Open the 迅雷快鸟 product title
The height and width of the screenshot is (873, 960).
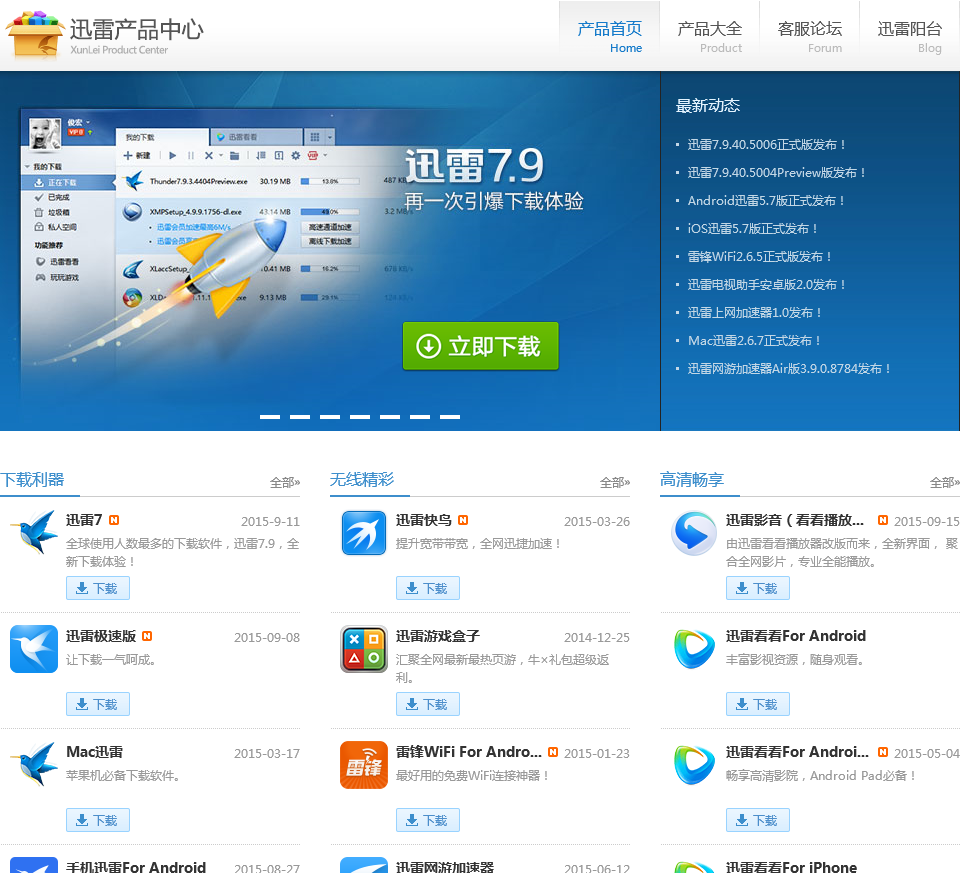[424, 520]
